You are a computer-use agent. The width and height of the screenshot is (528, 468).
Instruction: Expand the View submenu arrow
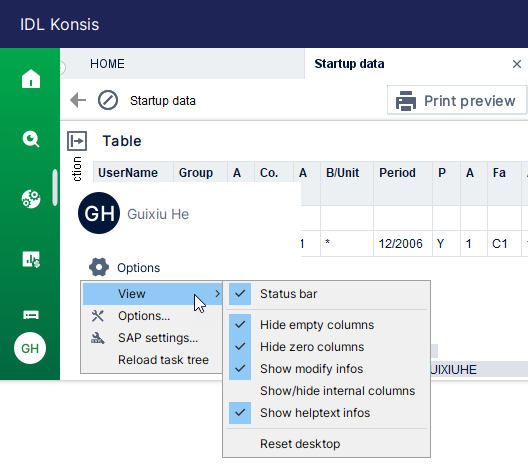coord(218,294)
